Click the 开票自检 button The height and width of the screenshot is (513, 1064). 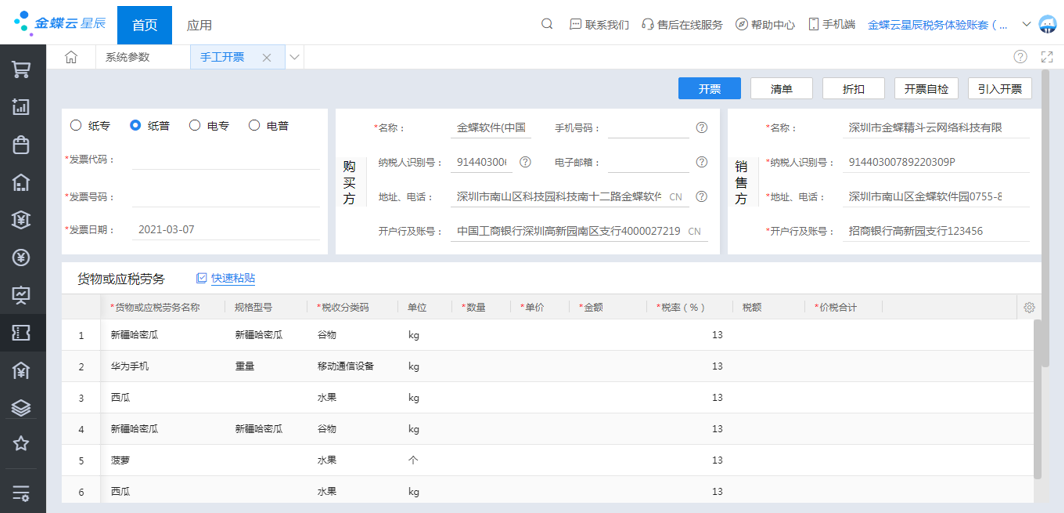coord(926,88)
